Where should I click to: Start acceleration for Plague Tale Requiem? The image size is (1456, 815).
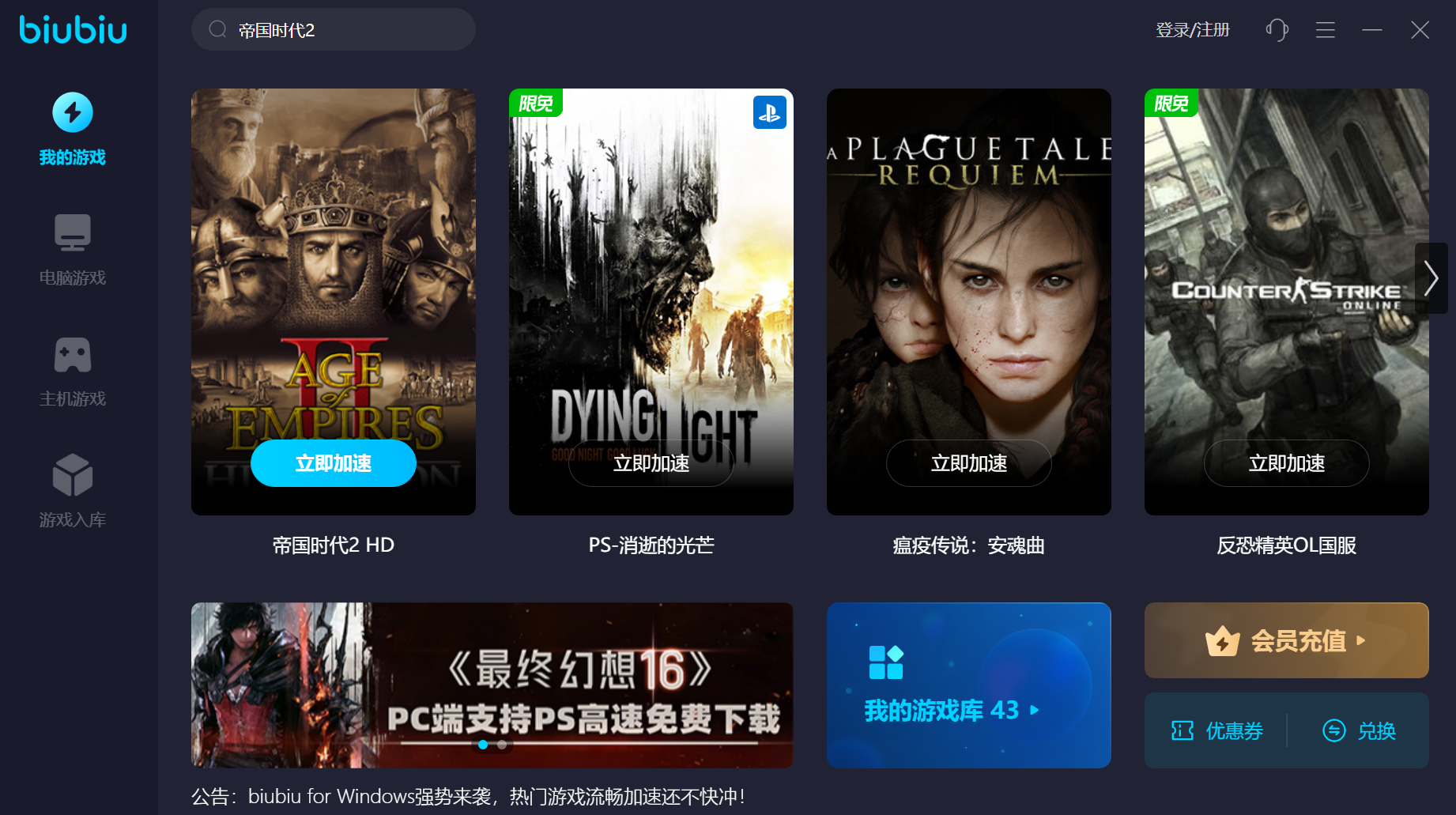(969, 463)
